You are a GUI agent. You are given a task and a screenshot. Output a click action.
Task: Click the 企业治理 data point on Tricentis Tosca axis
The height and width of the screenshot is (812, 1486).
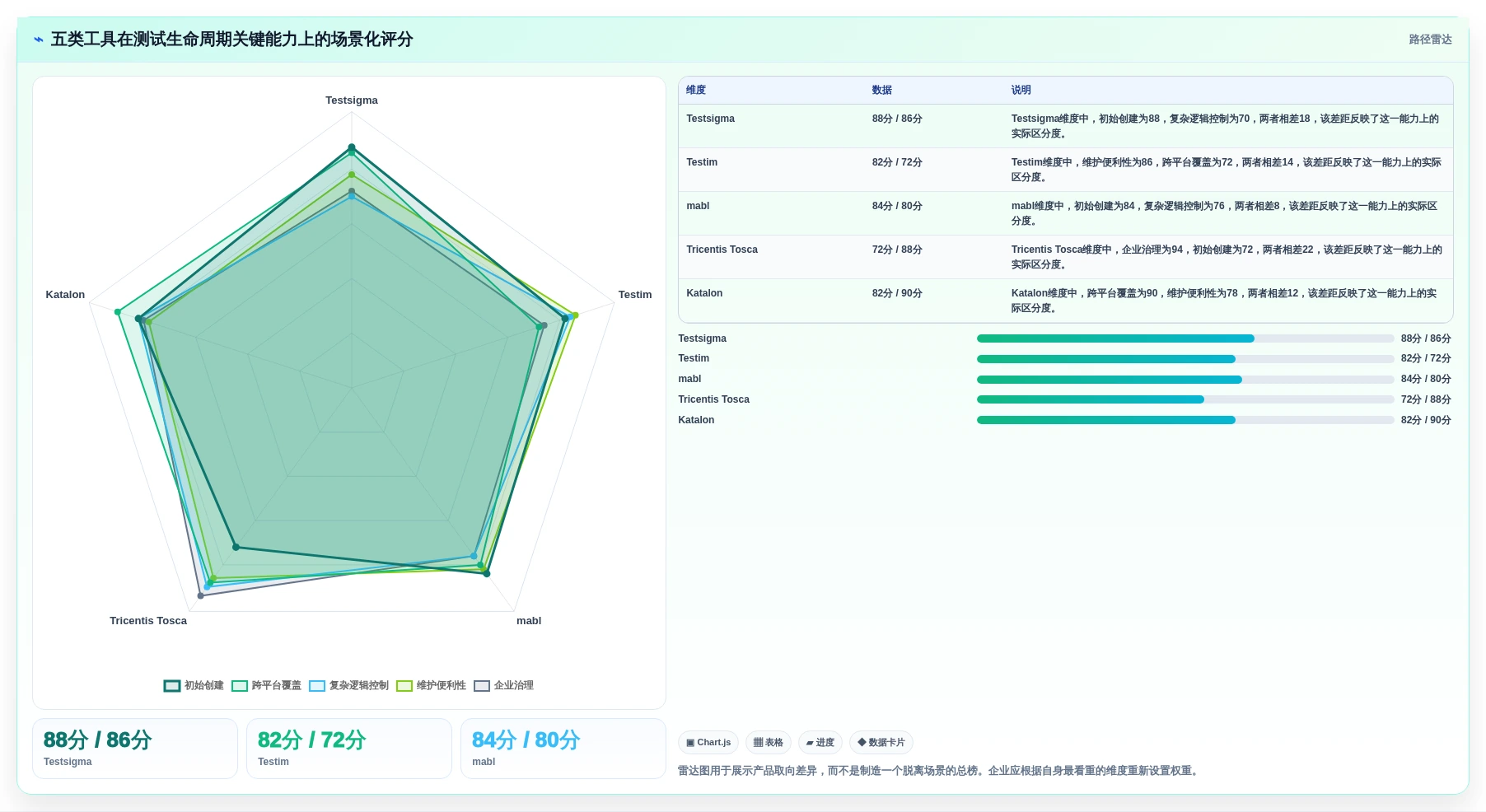[200, 595]
